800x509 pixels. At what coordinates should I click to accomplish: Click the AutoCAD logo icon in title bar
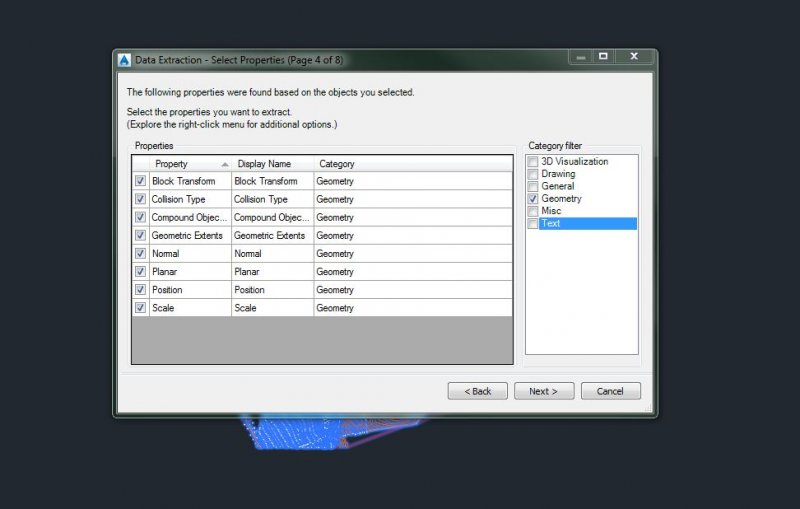tap(124, 60)
